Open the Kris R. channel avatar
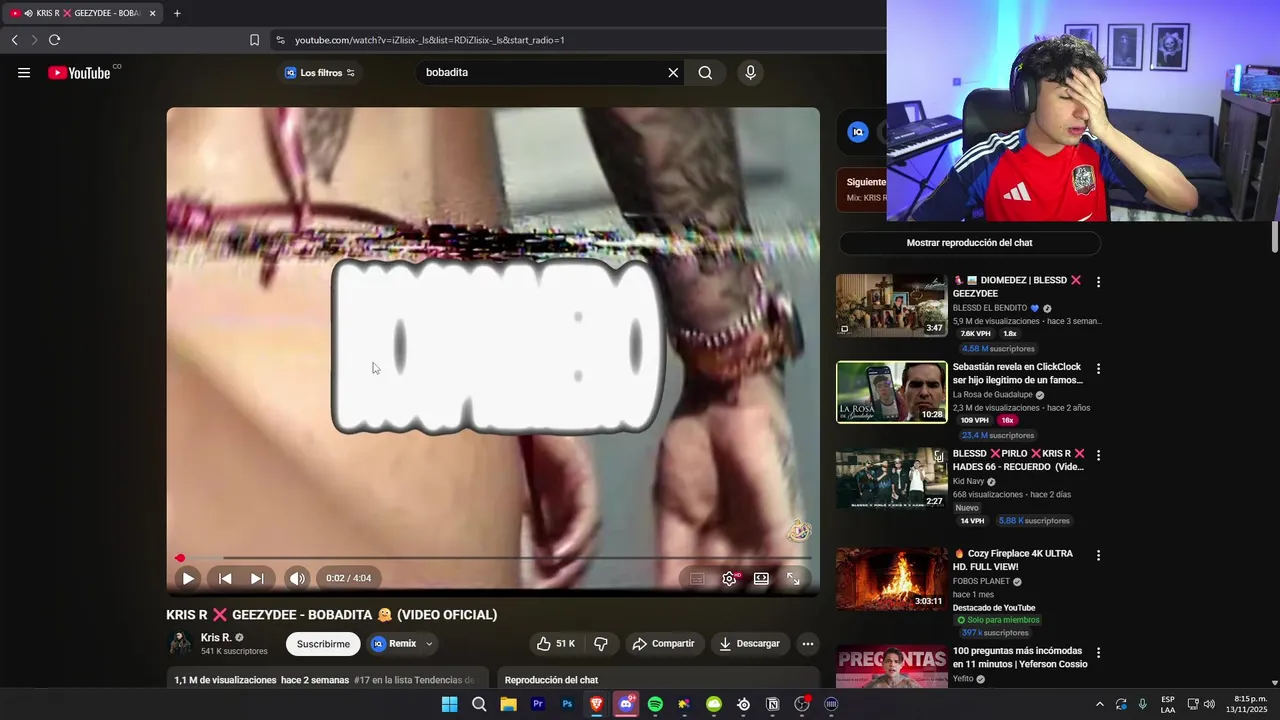 (180, 644)
